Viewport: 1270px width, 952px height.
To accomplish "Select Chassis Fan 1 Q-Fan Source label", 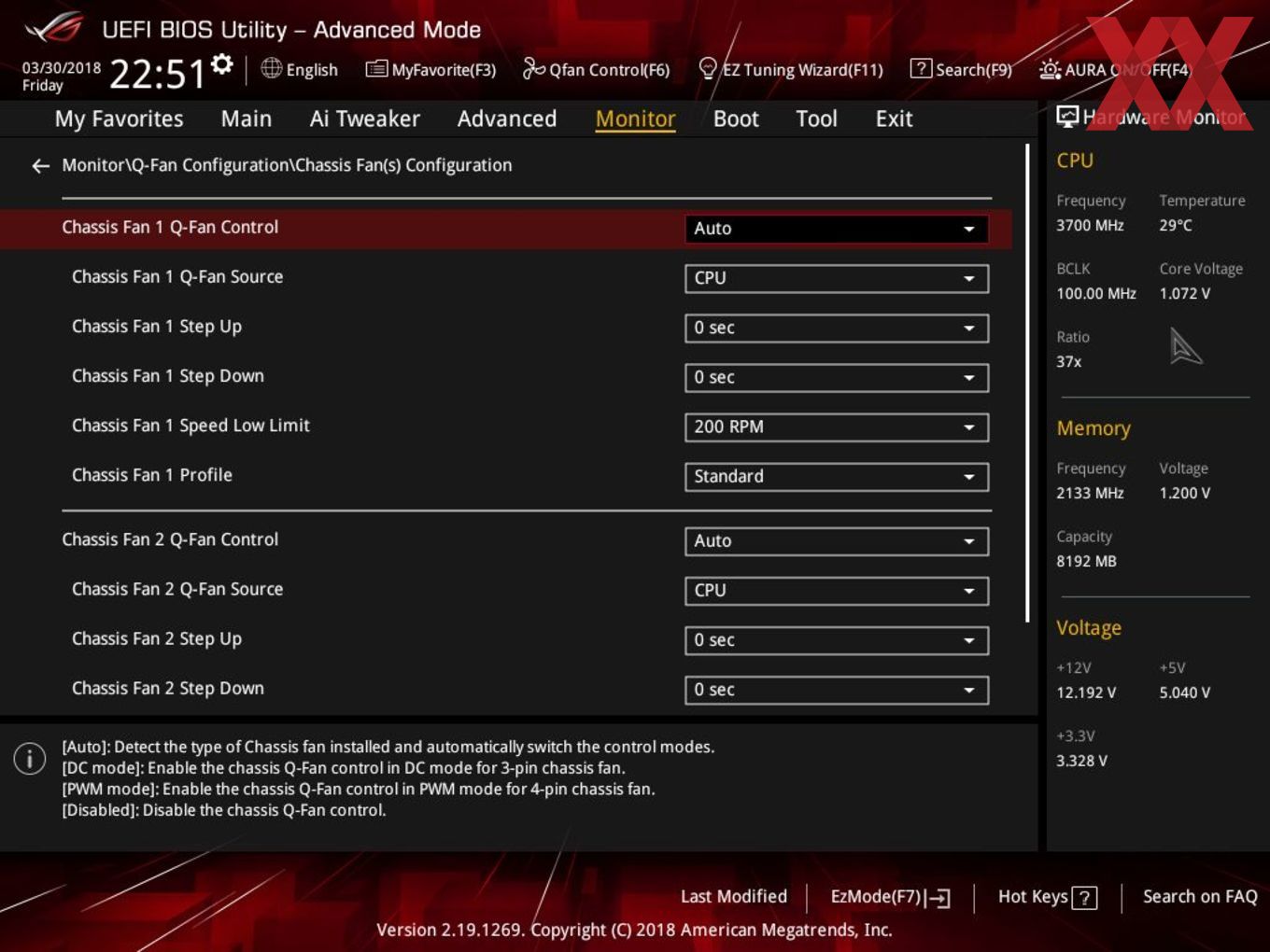I will (x=177, y=276).
